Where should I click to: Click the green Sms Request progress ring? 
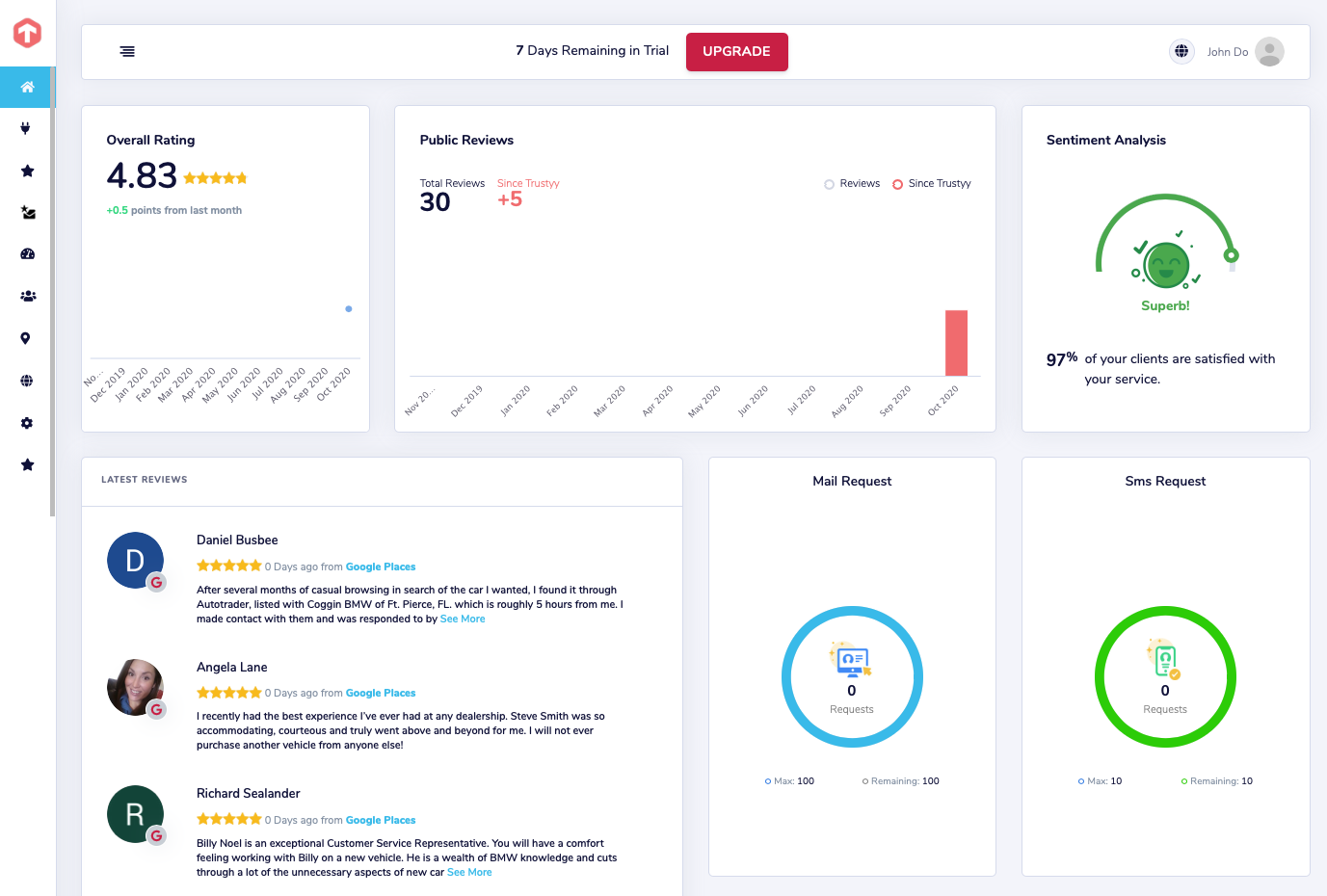coord(1165,677)
